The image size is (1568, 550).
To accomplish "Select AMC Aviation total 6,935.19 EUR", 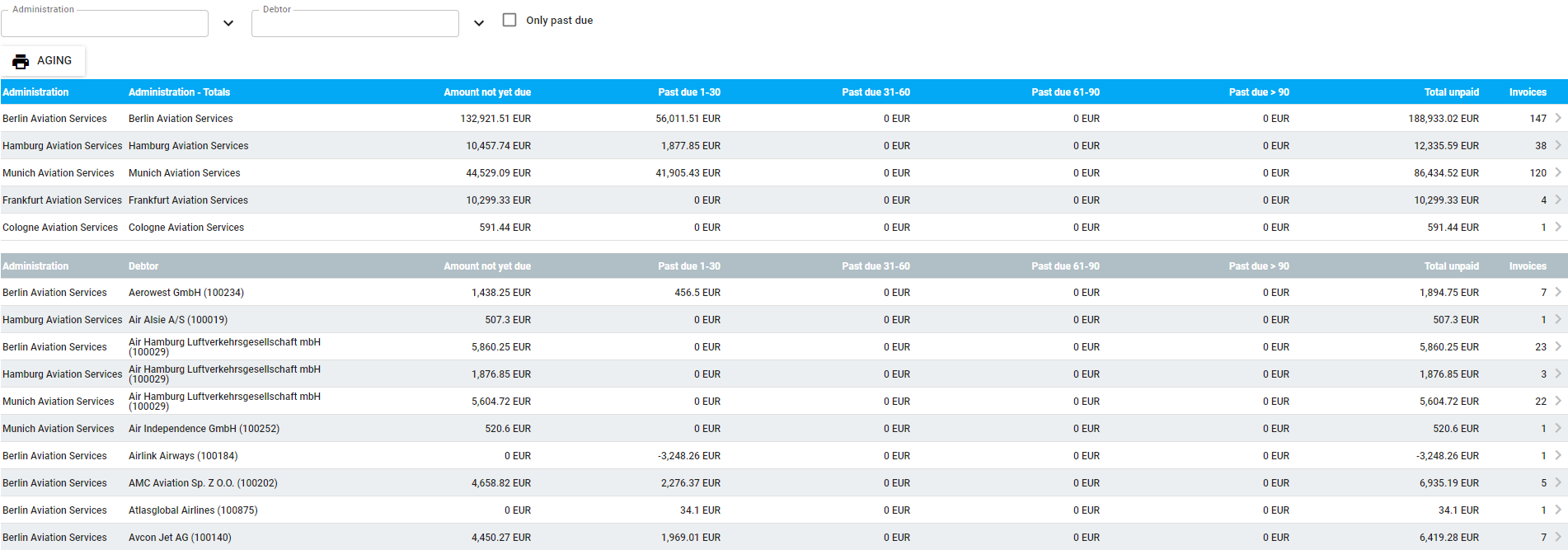I will coord(1449,483).
